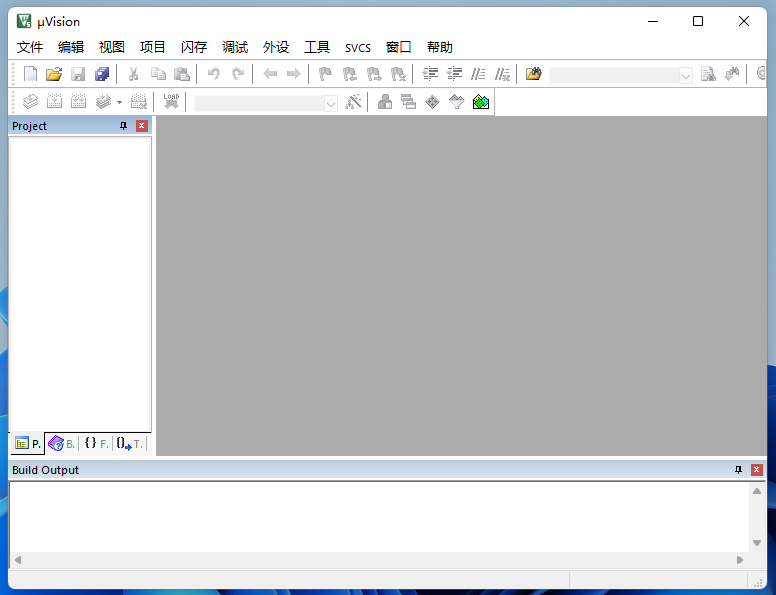
Task: Navigate backwards with left arrow icon
Action: [270, 74]
